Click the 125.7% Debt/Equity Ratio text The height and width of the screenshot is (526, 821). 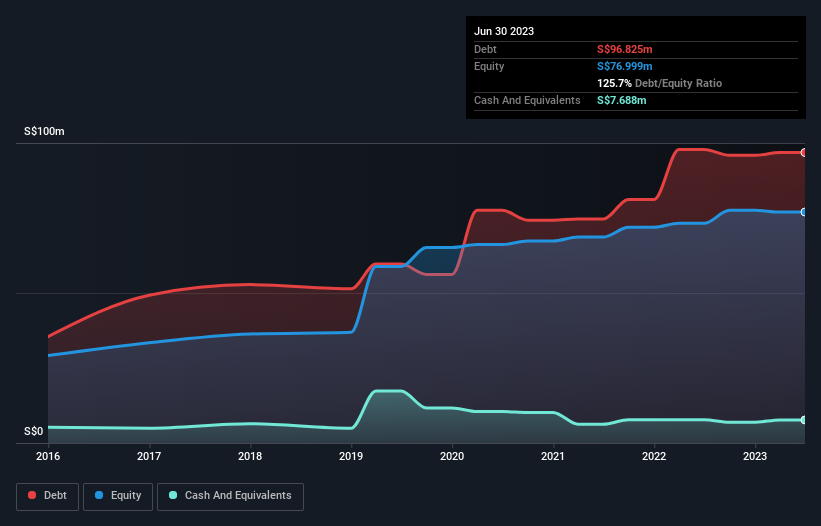click(659, 83)
